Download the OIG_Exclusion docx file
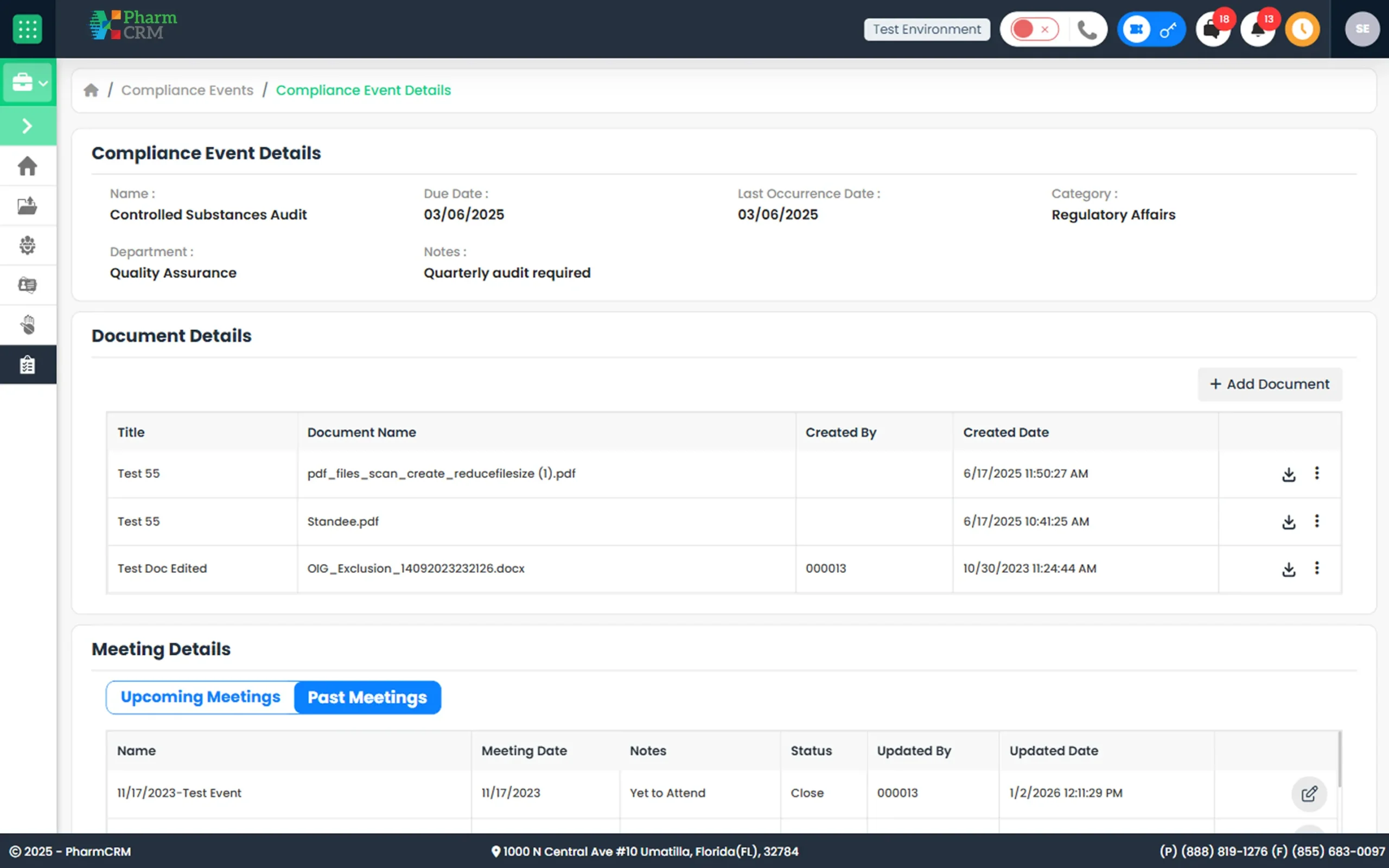 pos(1289,569)
